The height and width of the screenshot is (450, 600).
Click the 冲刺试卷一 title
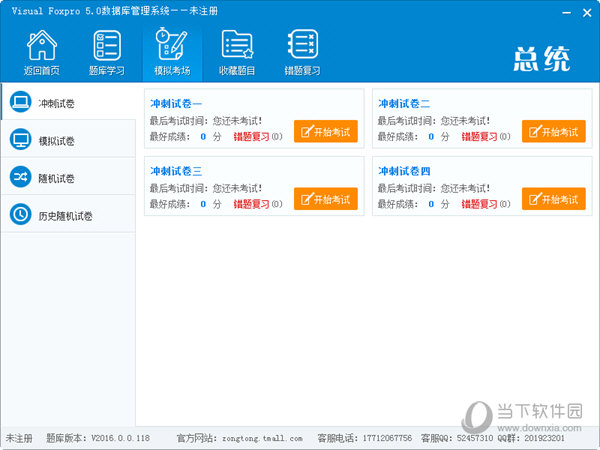[x=176, y=104]
